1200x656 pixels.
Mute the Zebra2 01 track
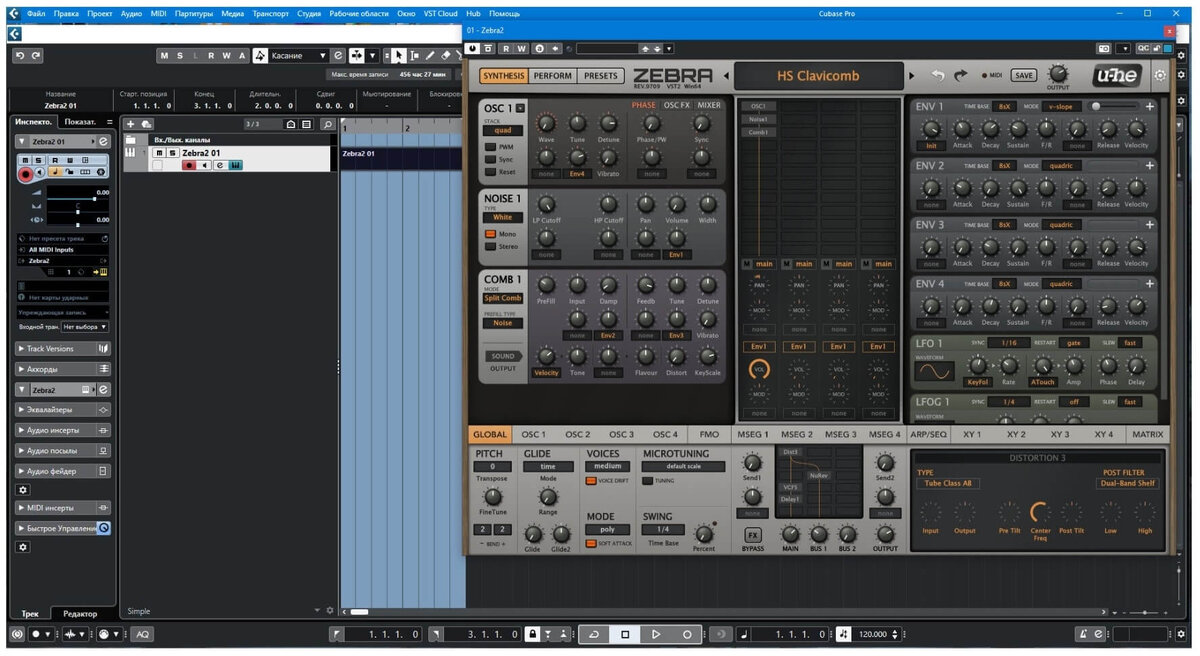160,153
